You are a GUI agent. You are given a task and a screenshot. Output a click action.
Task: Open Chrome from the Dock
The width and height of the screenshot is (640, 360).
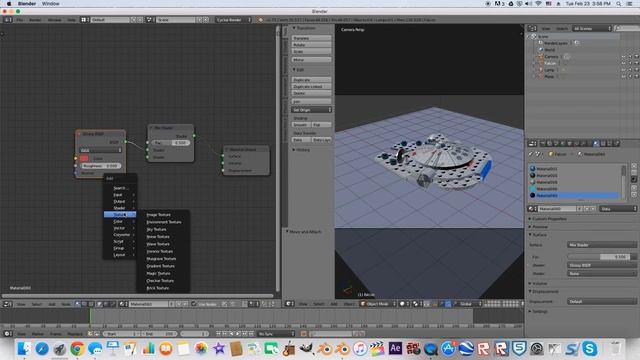point(77,349)
